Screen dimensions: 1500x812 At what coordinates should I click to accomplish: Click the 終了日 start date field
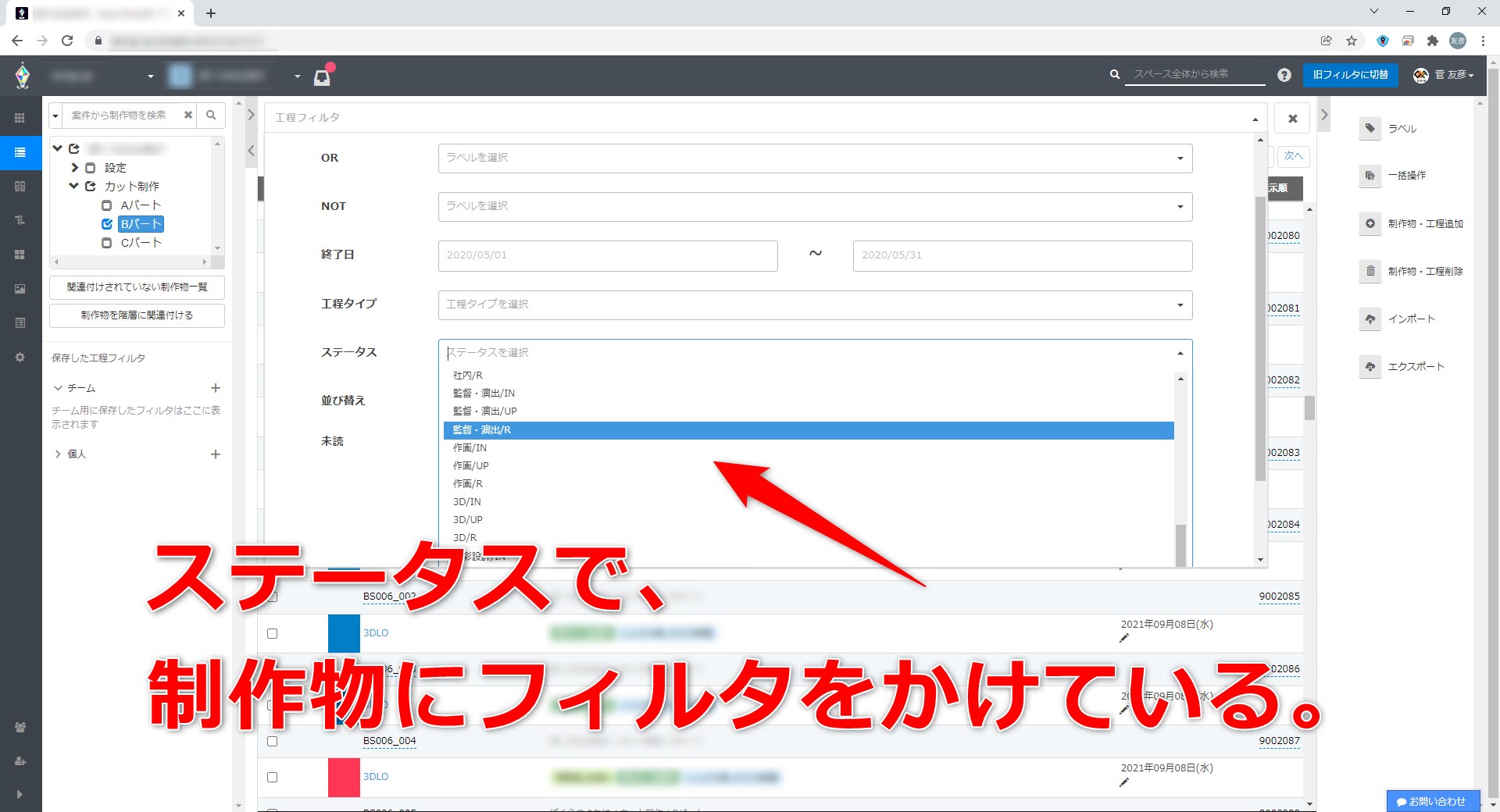[x=607, y=256]
